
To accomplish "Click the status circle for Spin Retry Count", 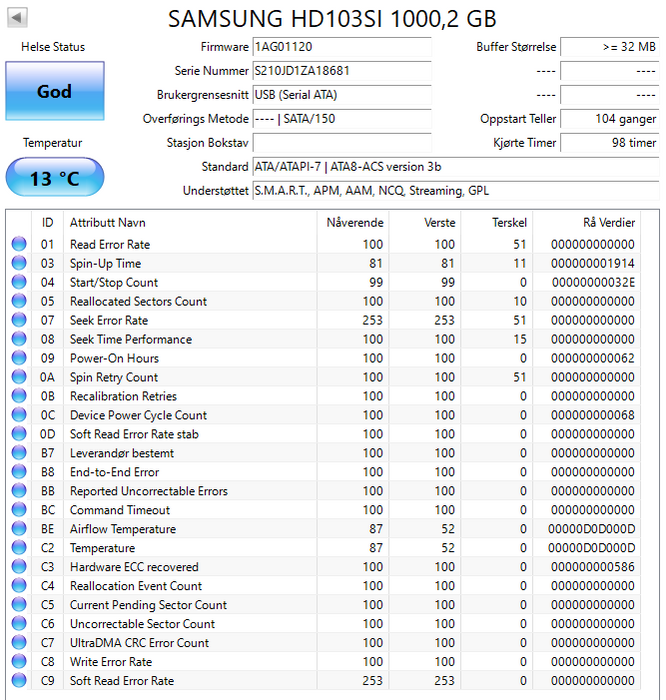I will pos(19,377).
